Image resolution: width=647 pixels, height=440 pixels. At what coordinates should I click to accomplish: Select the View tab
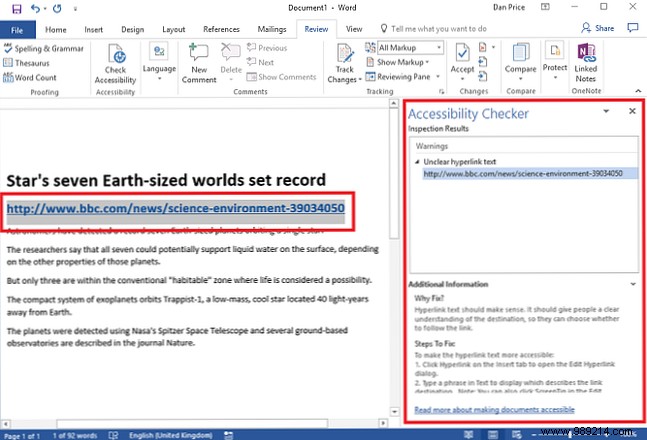coord(354,29)
